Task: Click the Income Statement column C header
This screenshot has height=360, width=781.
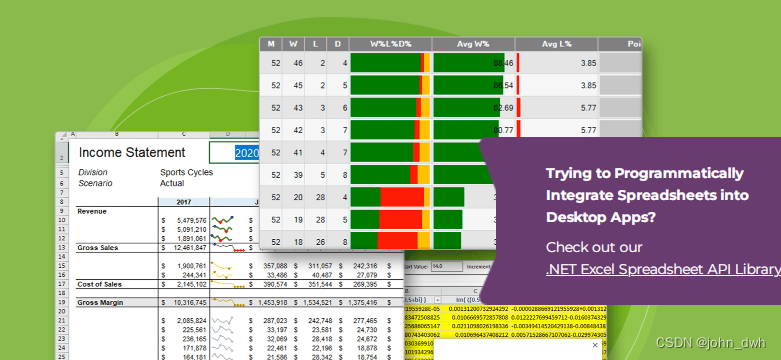Action: tap(183, 134)
